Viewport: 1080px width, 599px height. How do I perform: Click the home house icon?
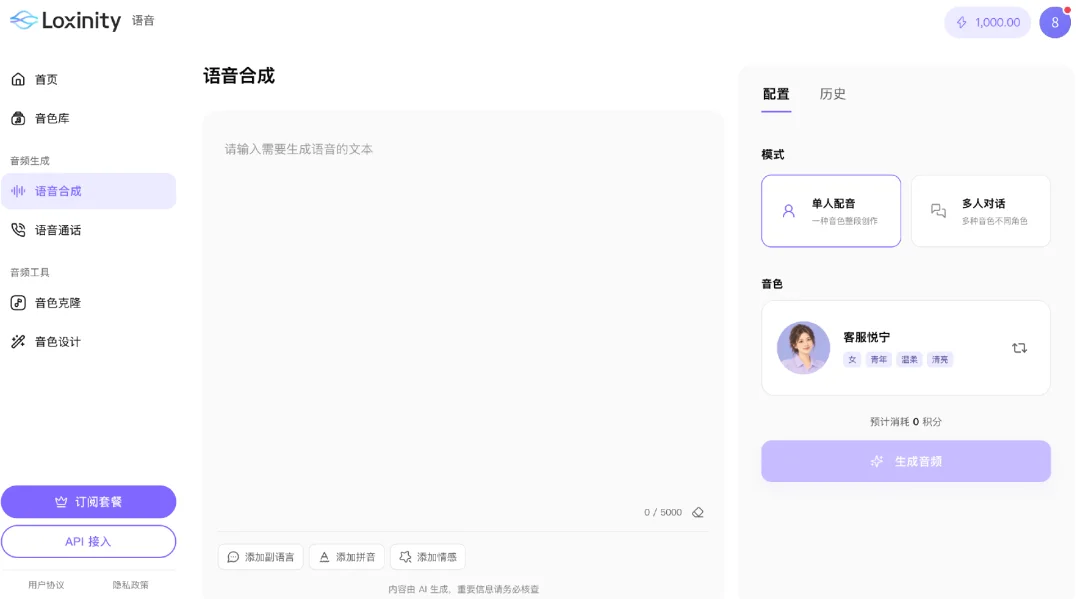click(x=18, y=79)
